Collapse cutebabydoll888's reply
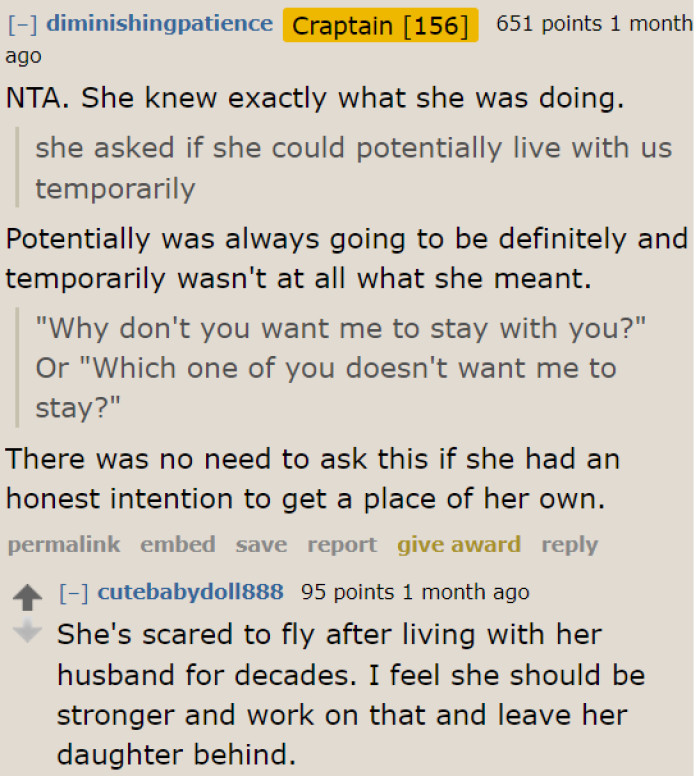The image size is (700, 776). [73, 592]
